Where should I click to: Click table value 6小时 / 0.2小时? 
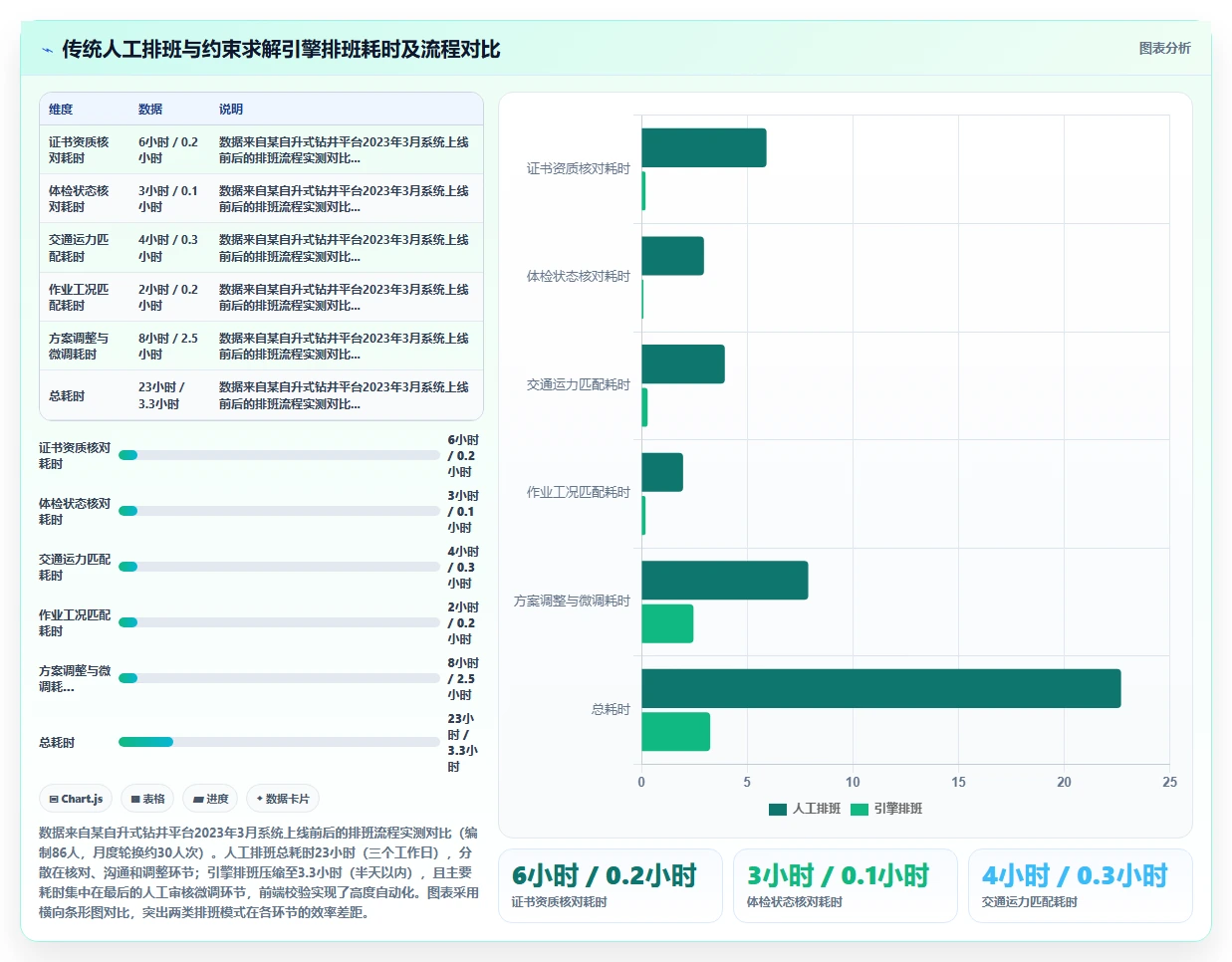click(x=168, y=150)
